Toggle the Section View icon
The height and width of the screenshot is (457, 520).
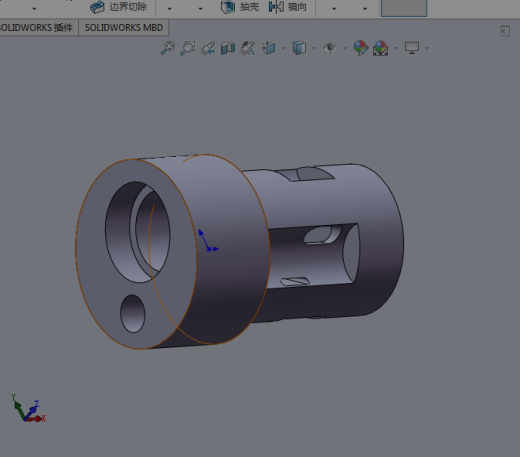228,48
